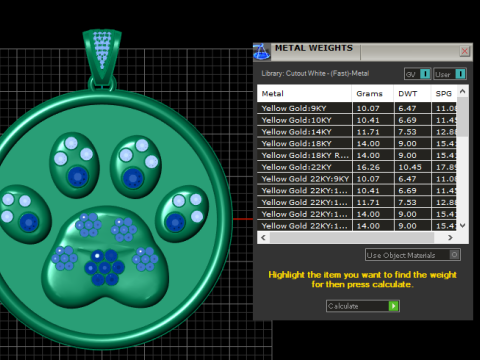The image size is (480, 360).
Task: Select the Yellow Gold:10KY row
Action: pyautogui.click(x=357, y=120)
